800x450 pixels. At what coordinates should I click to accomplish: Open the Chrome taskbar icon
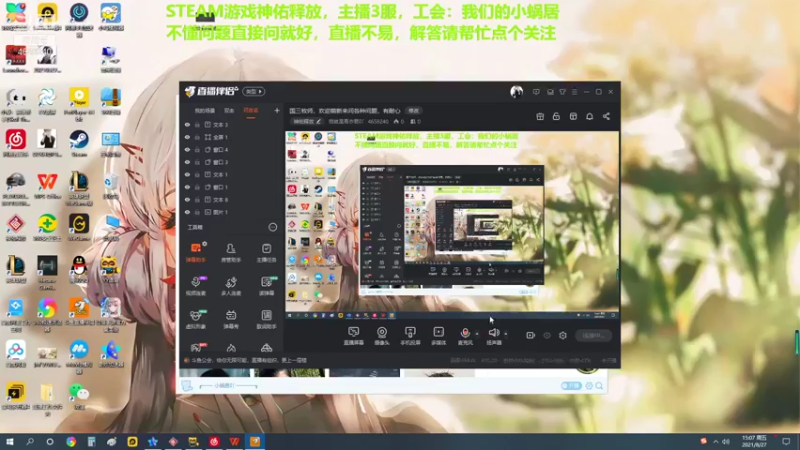(x=71, y=441)
